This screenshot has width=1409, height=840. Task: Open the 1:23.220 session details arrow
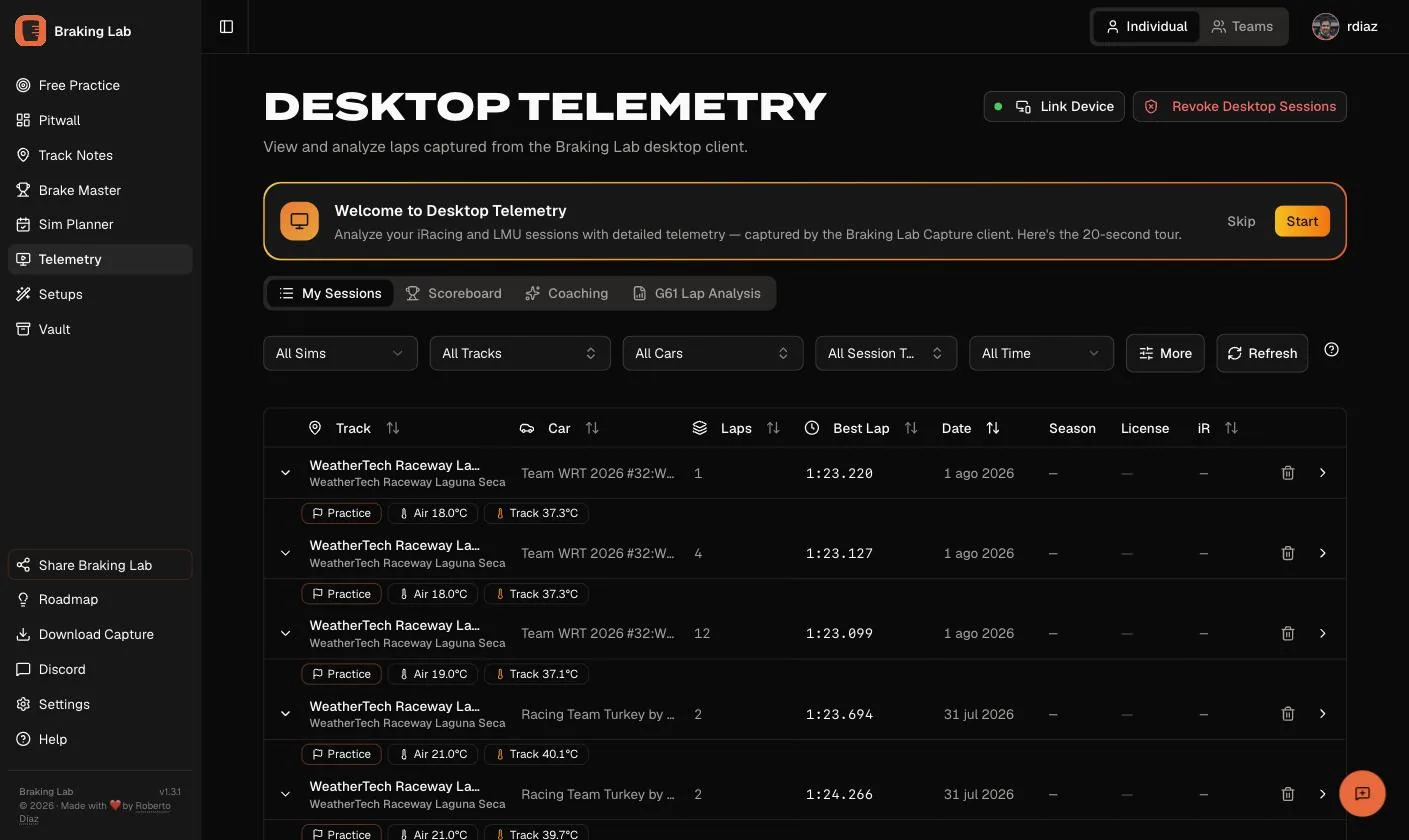pos(1322,473)
